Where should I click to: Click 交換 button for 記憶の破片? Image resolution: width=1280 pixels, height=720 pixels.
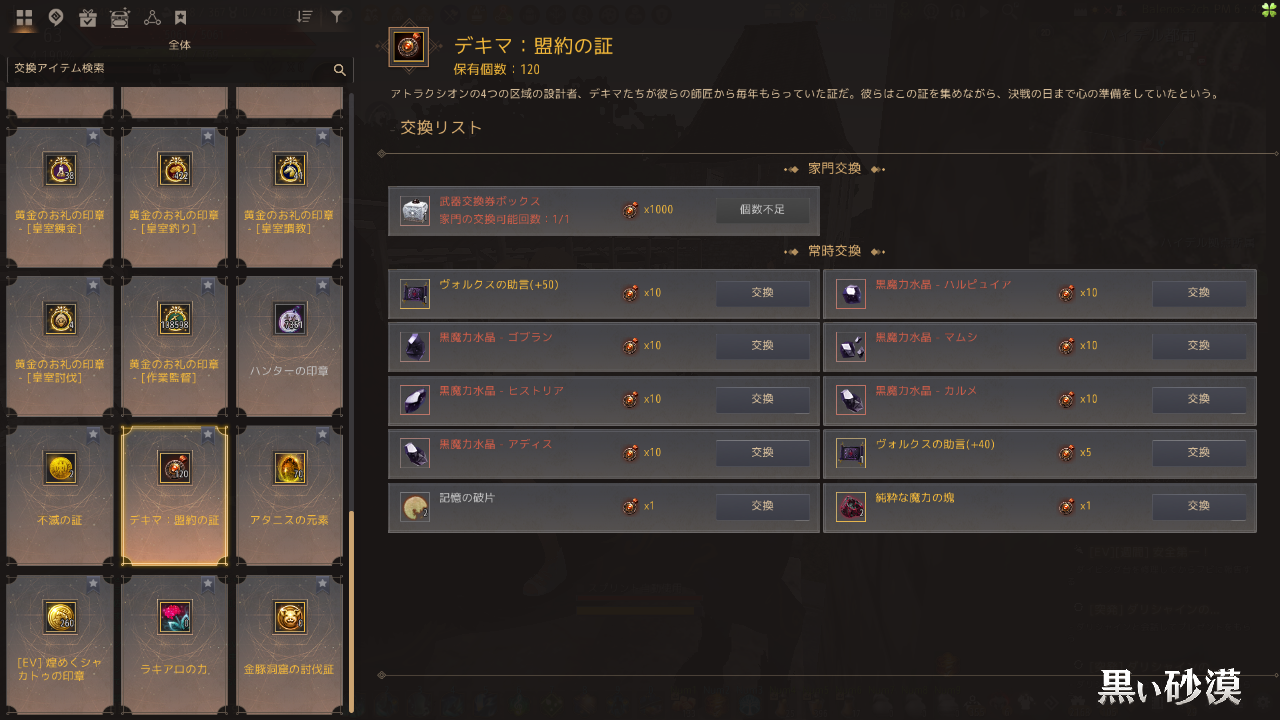762,506
